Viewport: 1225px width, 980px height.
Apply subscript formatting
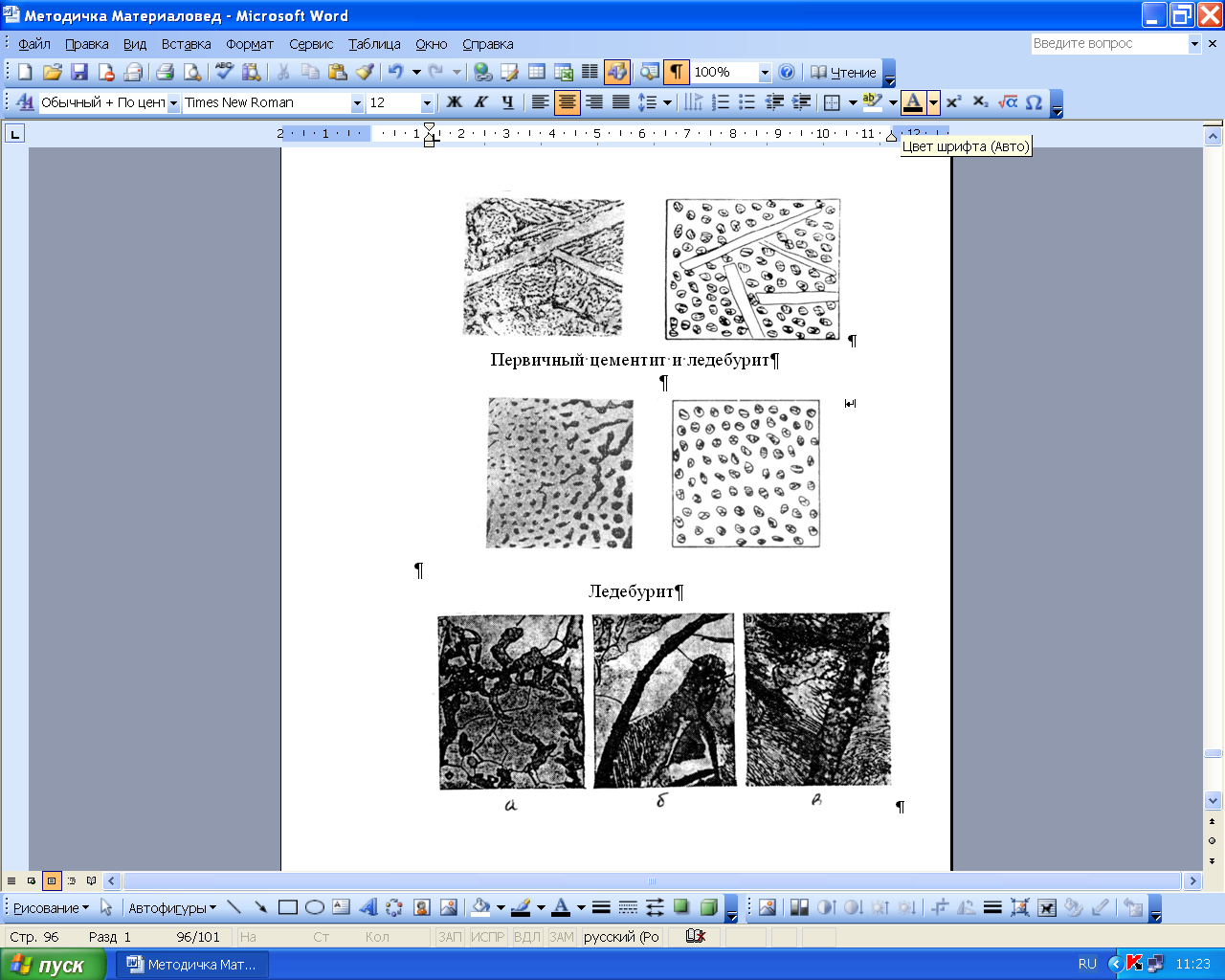pos(980,102)
